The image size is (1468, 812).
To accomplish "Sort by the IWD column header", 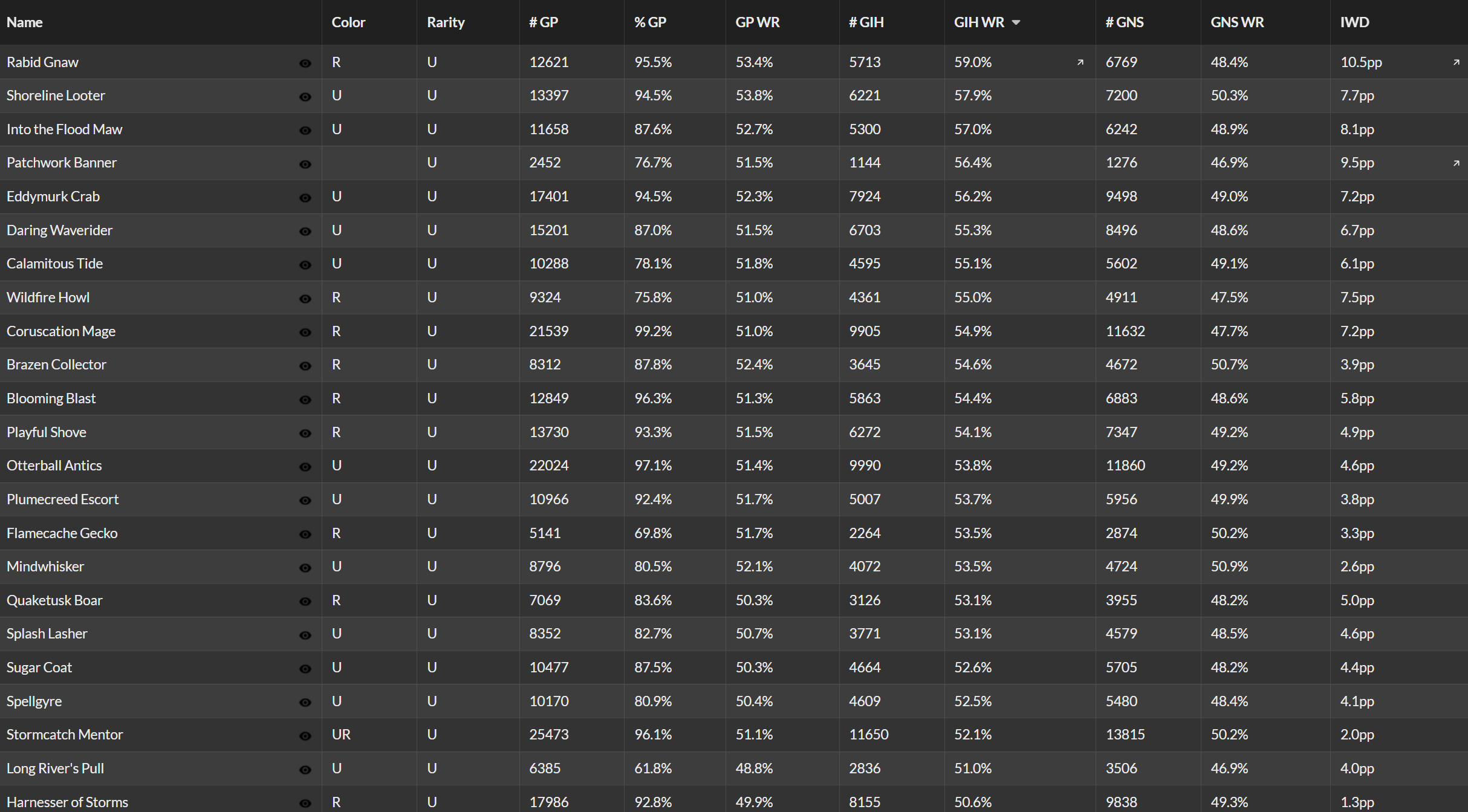I will coord(1354,22).
